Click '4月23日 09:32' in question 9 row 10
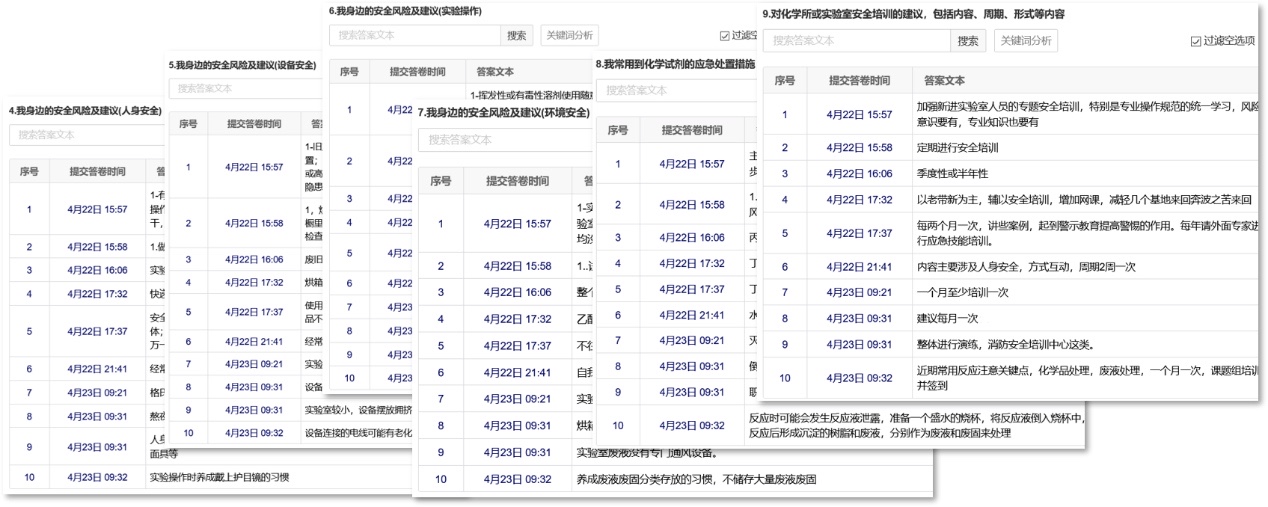This screenshot has width=1268, height=507. (860, 378)
